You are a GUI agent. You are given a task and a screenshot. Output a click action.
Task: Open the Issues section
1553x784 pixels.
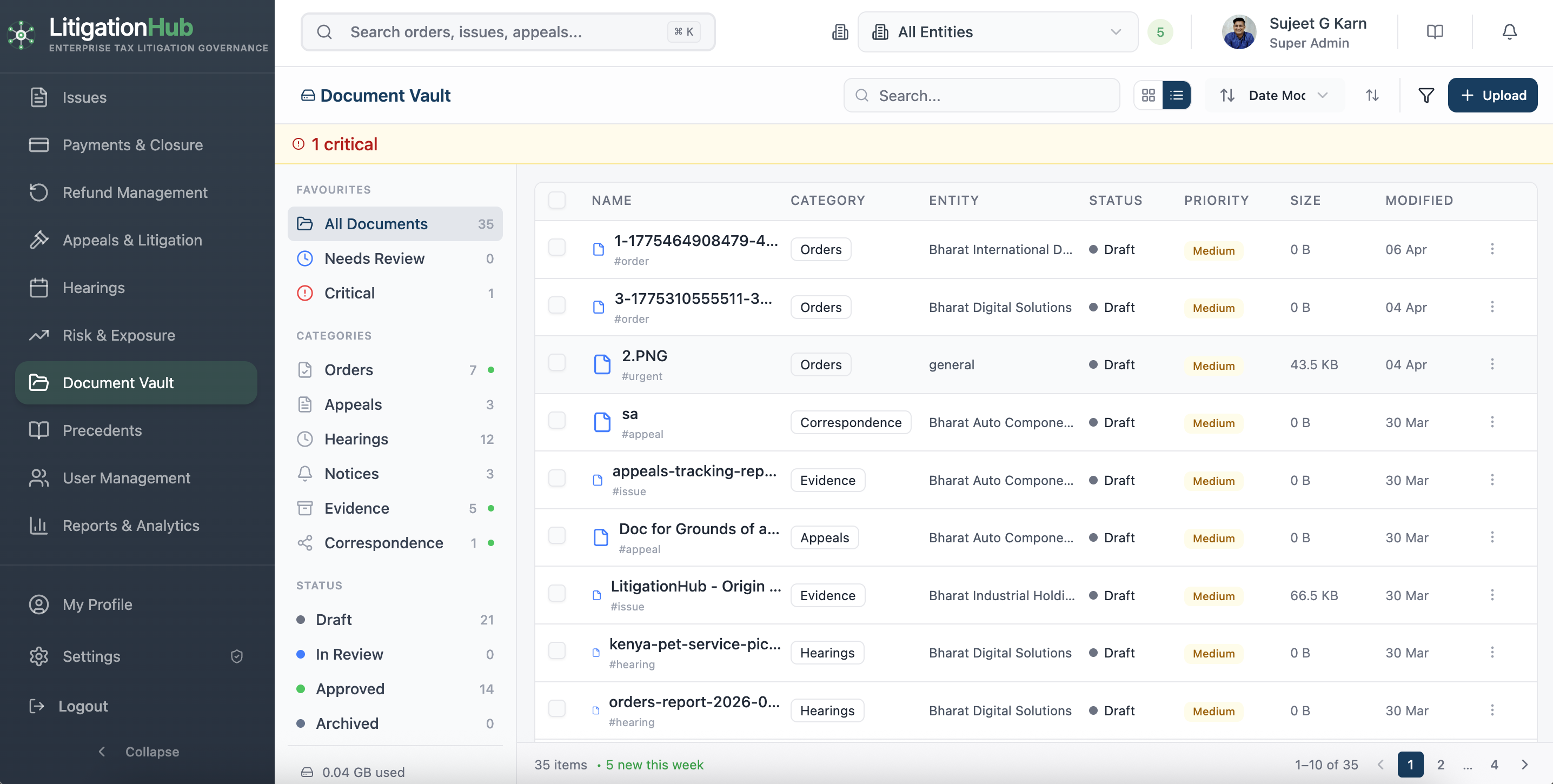click(136, 98)
